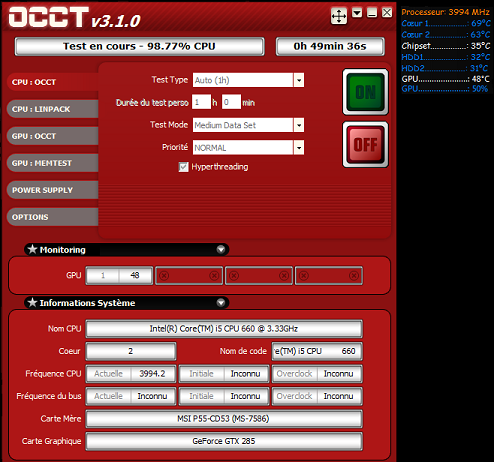The height and width of the screenshot is (462, 494).
Task: Switch to the CPU : LINPACK tab
Action: (x=53, y=109)
